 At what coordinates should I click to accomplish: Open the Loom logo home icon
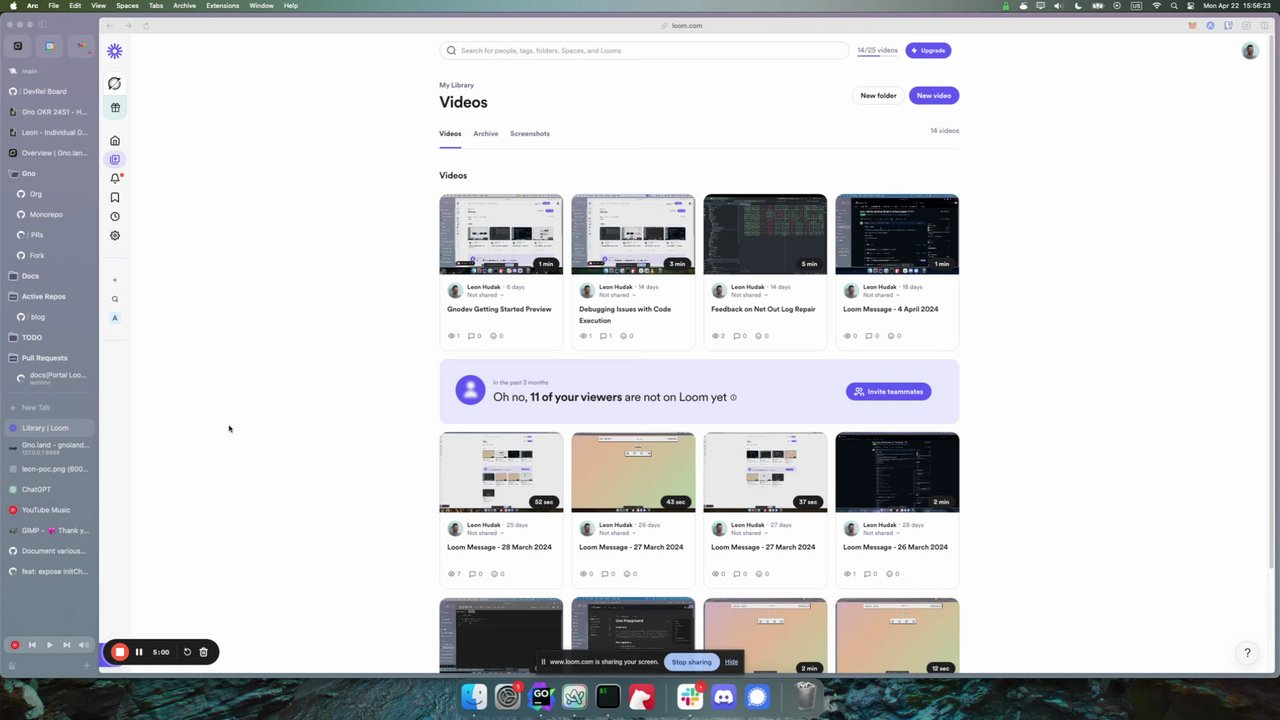click(x=115, y=51)
